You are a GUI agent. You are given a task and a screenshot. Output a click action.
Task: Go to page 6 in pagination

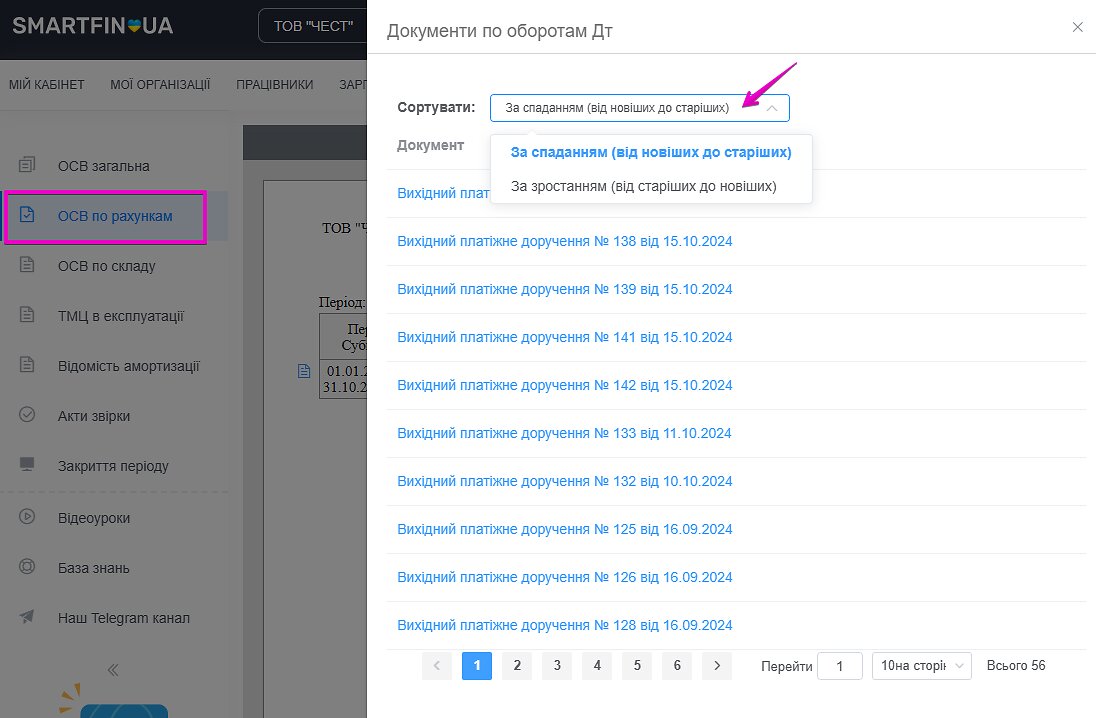[x=677, y=666]
